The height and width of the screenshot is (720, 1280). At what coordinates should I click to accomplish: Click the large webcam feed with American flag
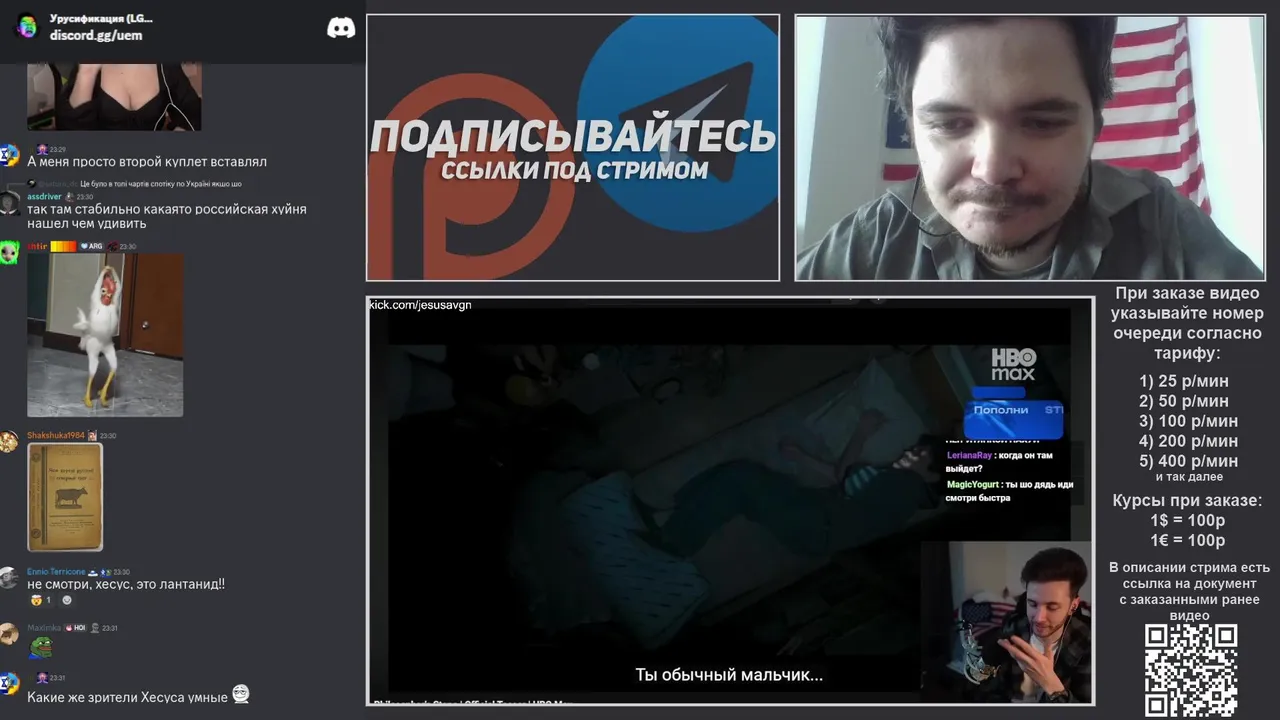point(1029,148)
